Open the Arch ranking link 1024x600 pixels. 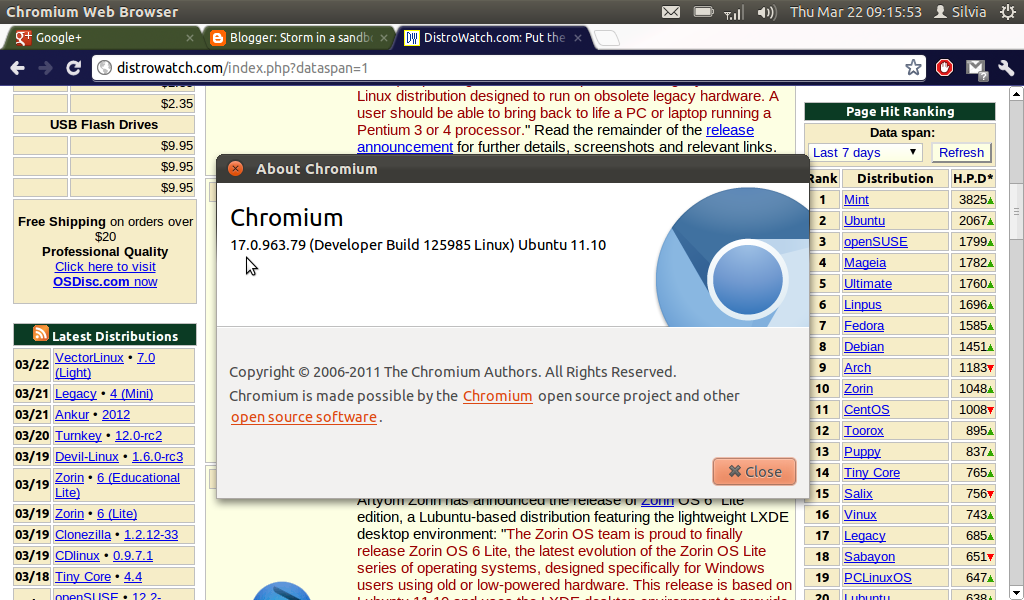click(857, 368)
